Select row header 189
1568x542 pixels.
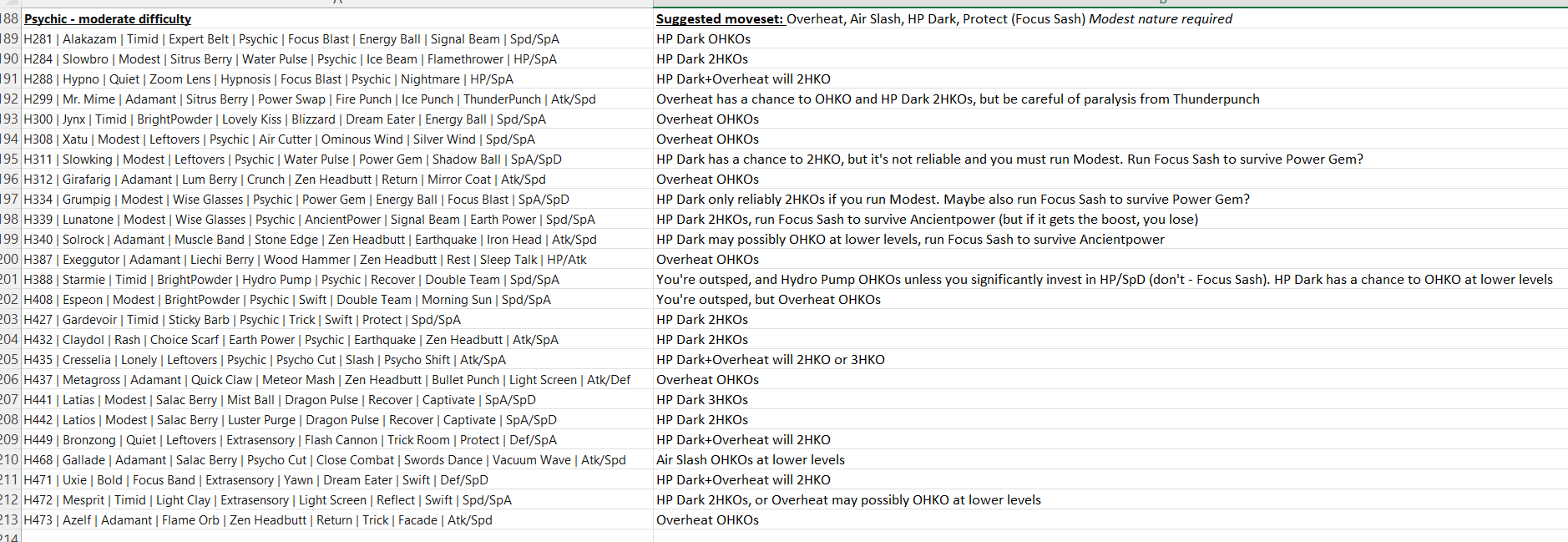pos(9,38)
